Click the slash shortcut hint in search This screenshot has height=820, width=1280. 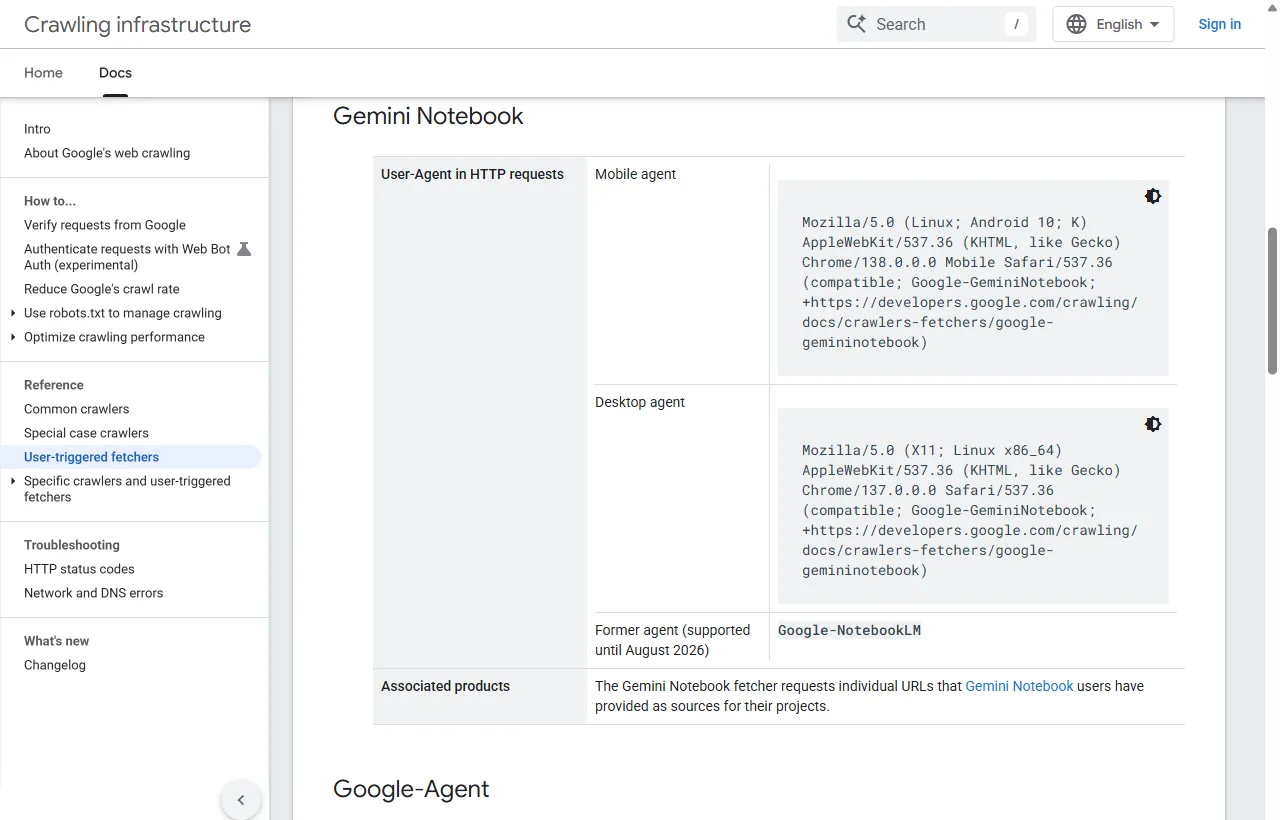click(x=1016, y=24)
